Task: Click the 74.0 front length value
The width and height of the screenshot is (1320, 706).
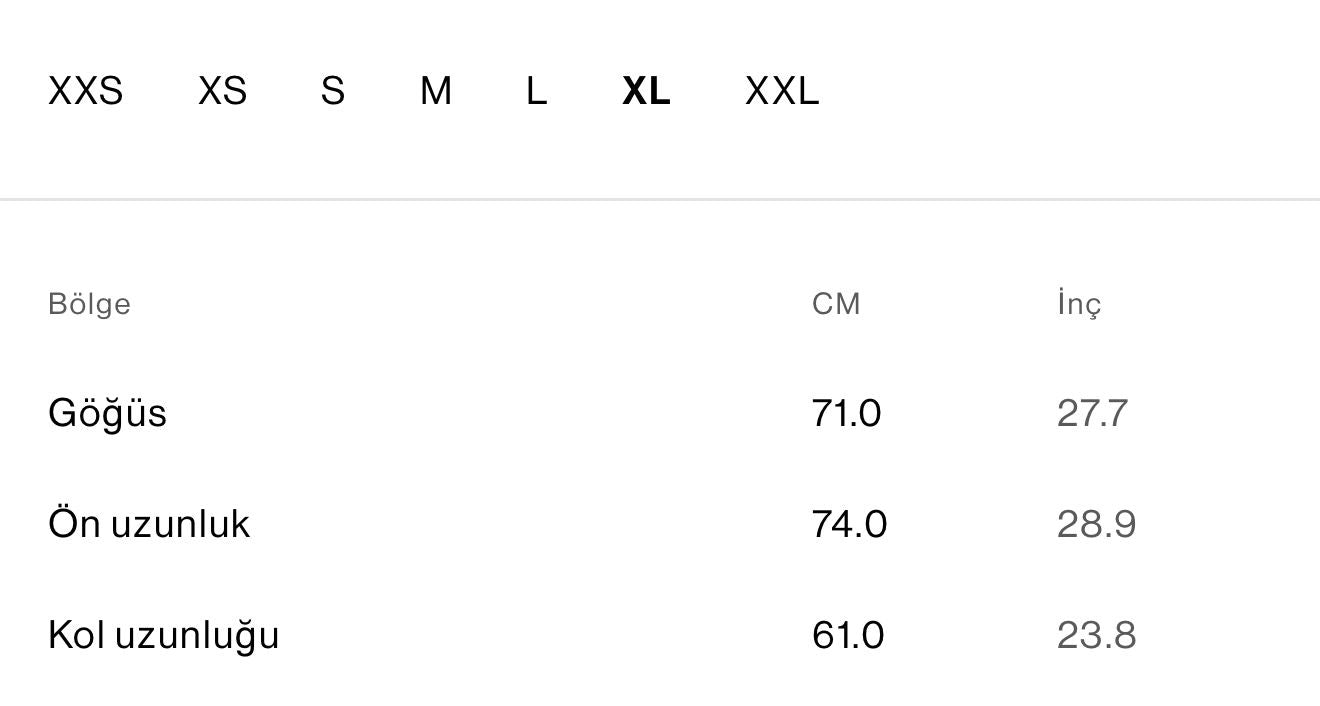Action: pos(849,524)
